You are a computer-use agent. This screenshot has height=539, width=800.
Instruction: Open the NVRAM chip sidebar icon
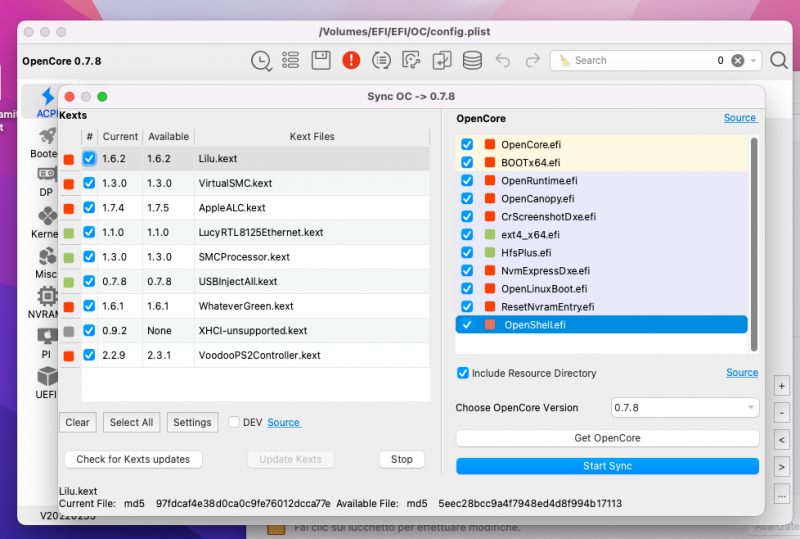(x=47, y=297)
